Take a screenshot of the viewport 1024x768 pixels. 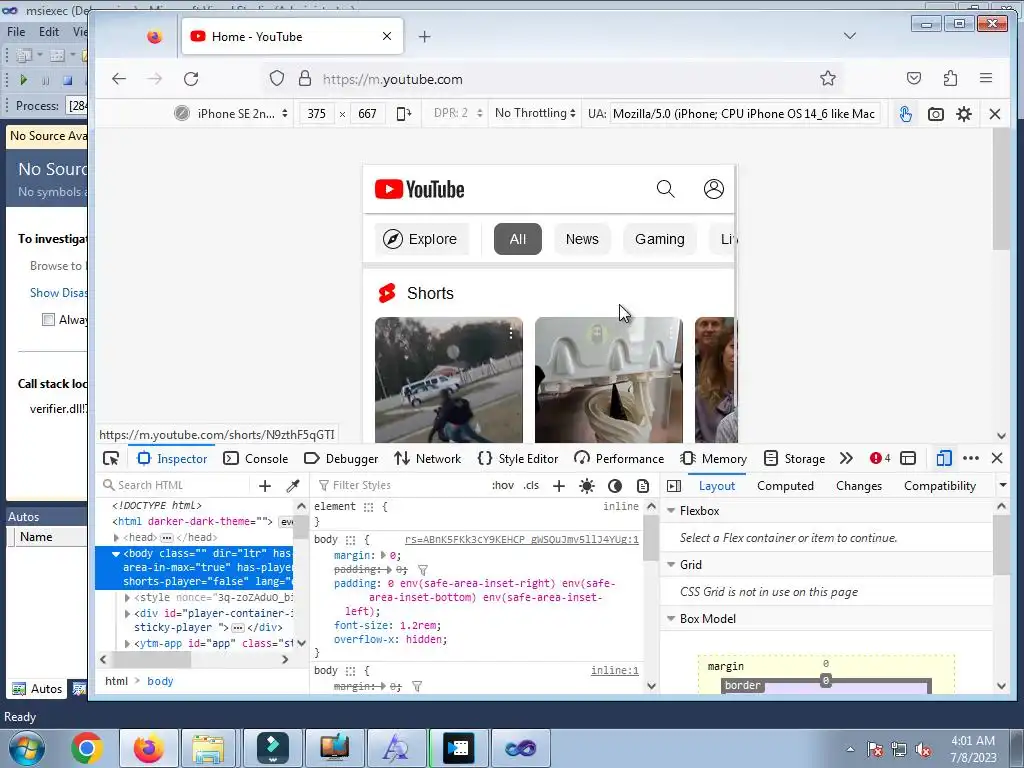936,114
